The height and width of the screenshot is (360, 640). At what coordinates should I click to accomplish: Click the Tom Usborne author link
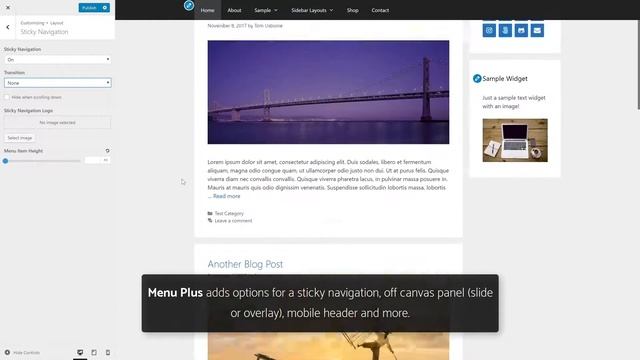pyautogui.click(x=268, y=26)
